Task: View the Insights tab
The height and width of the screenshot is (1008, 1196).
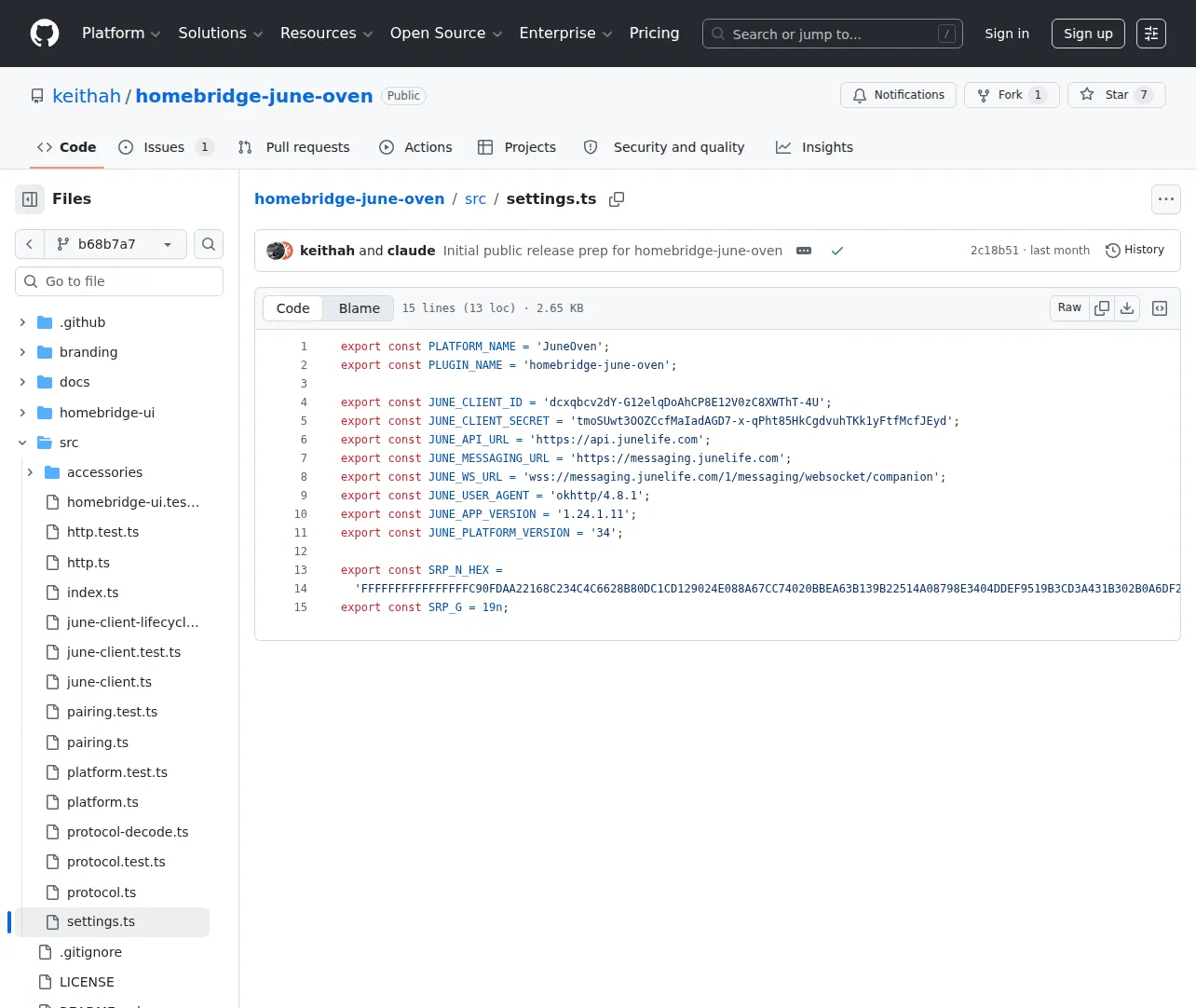Action: (x=814, y=147)
